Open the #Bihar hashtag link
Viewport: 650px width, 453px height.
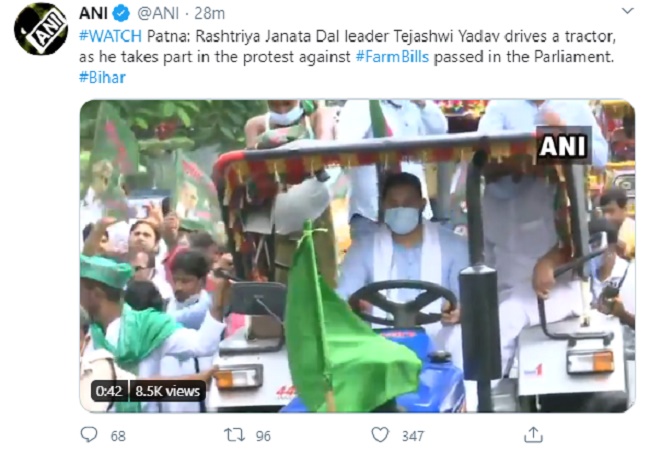click(x=102, y=78)
